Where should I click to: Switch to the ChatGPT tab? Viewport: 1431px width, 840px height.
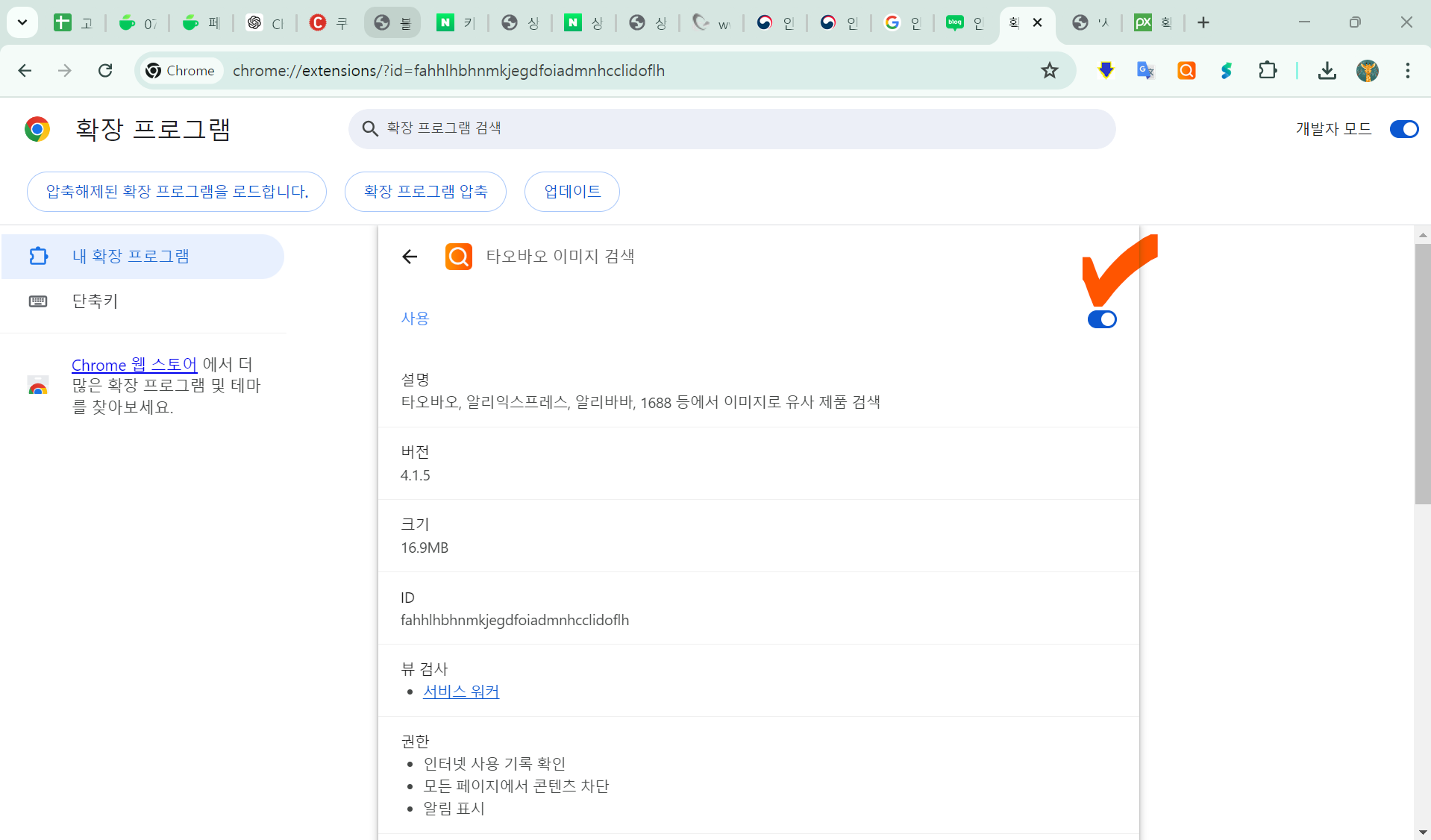coord(265,22)
